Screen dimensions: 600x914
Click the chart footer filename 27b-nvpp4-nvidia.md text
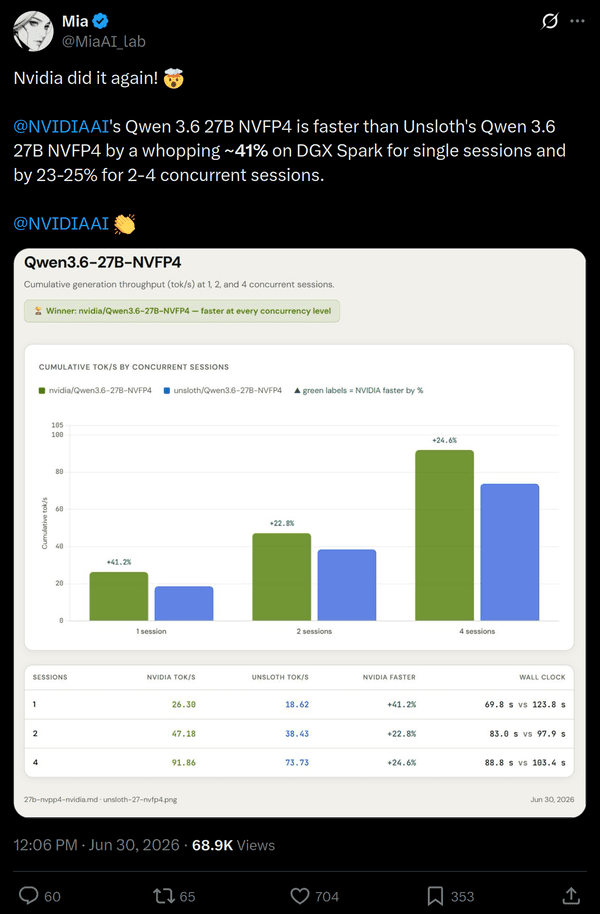(61, 799)
